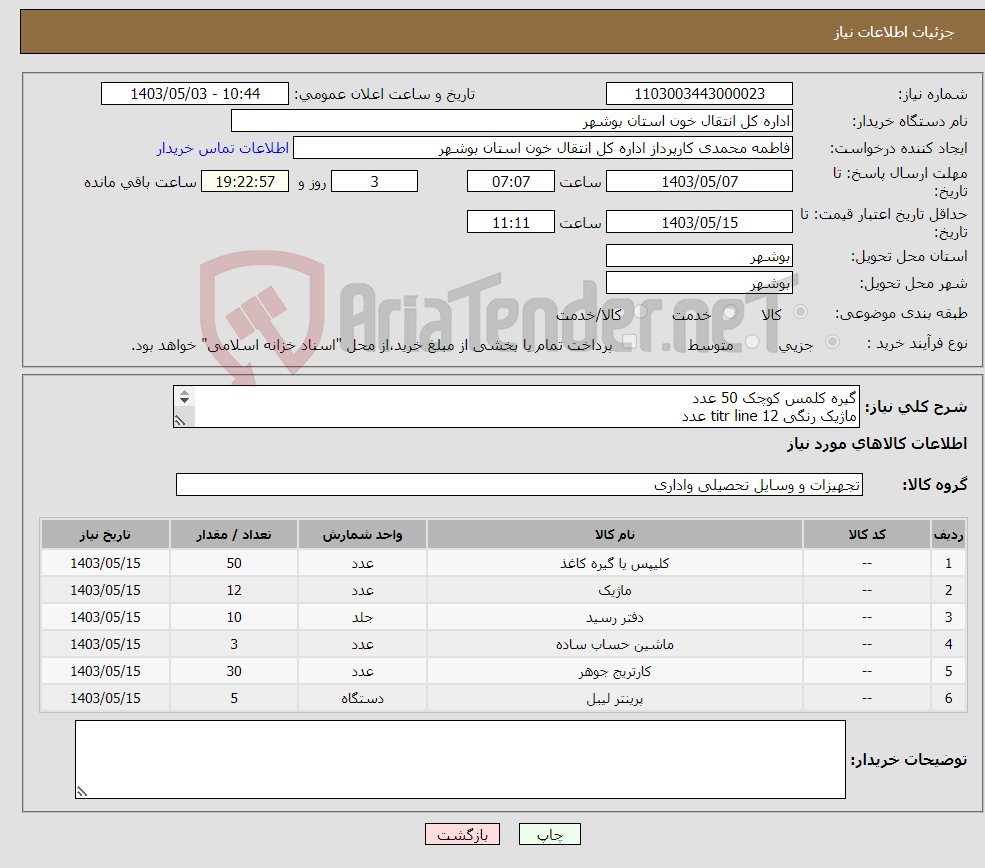Click the تاریخ نیاز column header
The height and width of the screenshot is (868, 985).
105,534
